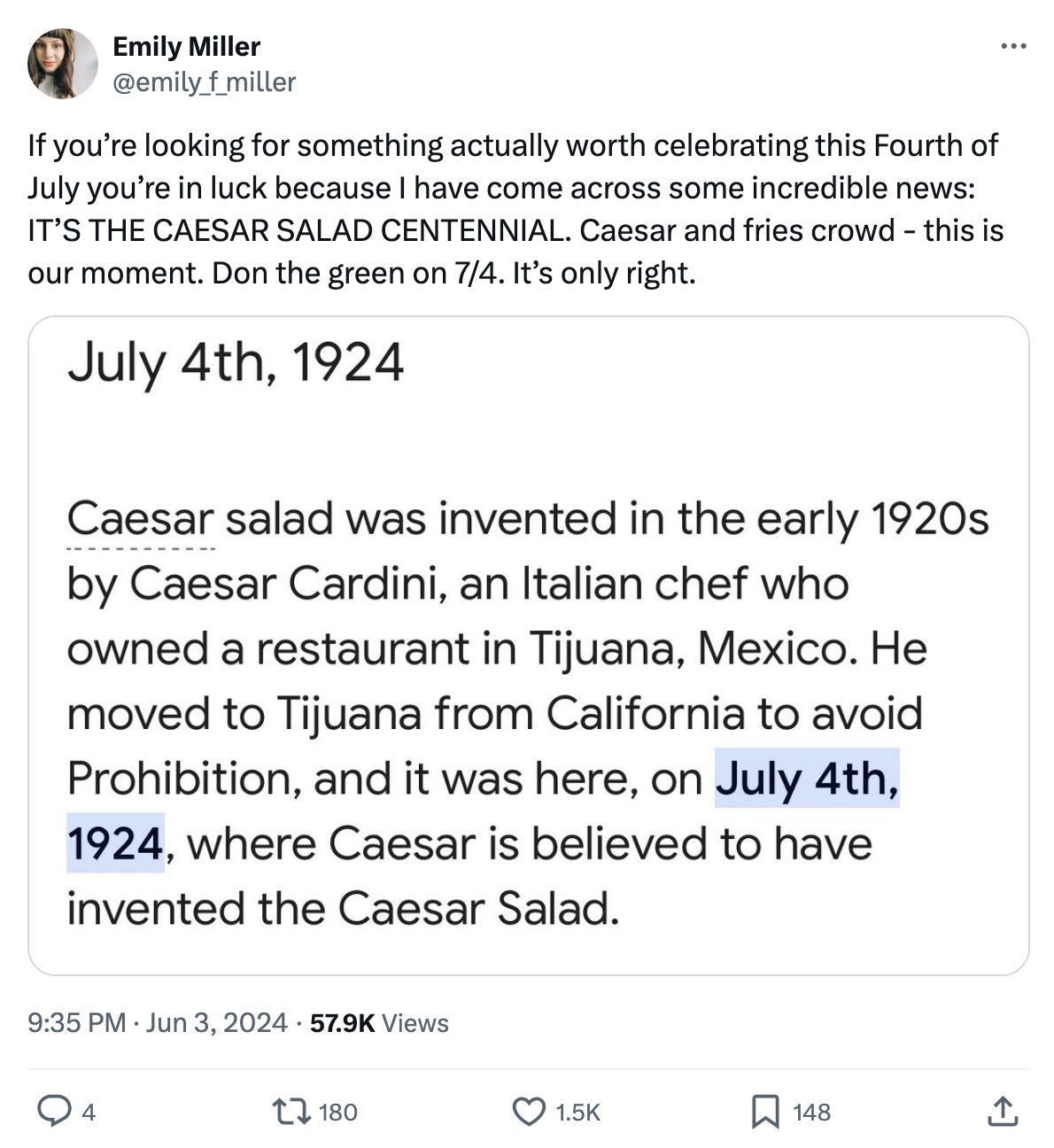Click the tweet text about Caesar Salad Centennial
Image resolution: width=1054 pixels, height=1148 pixels.
514,209
